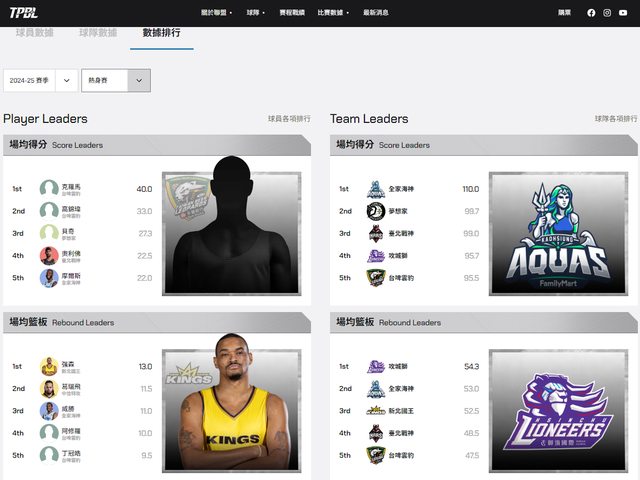Open the TPBL YouTube channel icon
The width and height of the screenshot is (640, 480).
623,13
